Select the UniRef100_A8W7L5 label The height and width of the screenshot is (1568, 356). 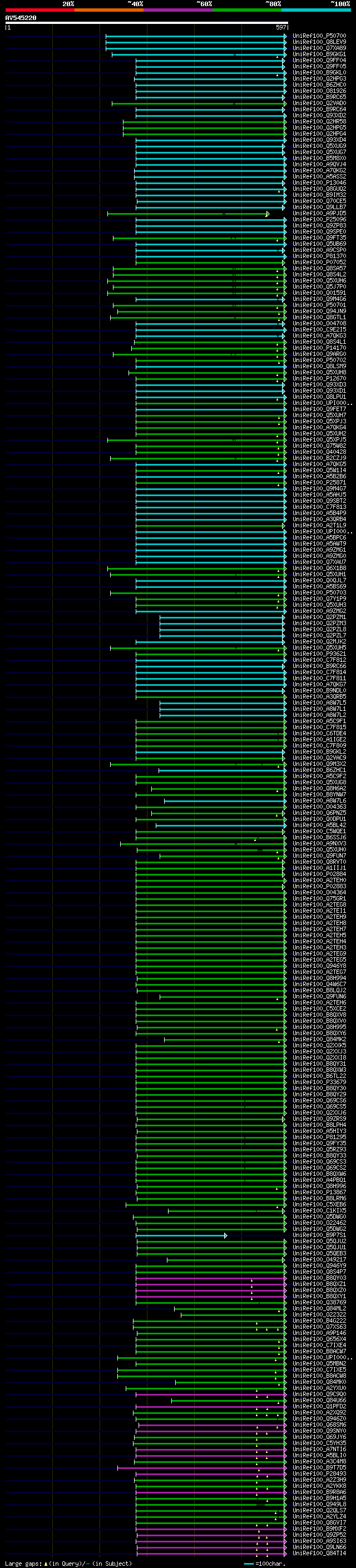pyautogui.click(x=319, y=703)
